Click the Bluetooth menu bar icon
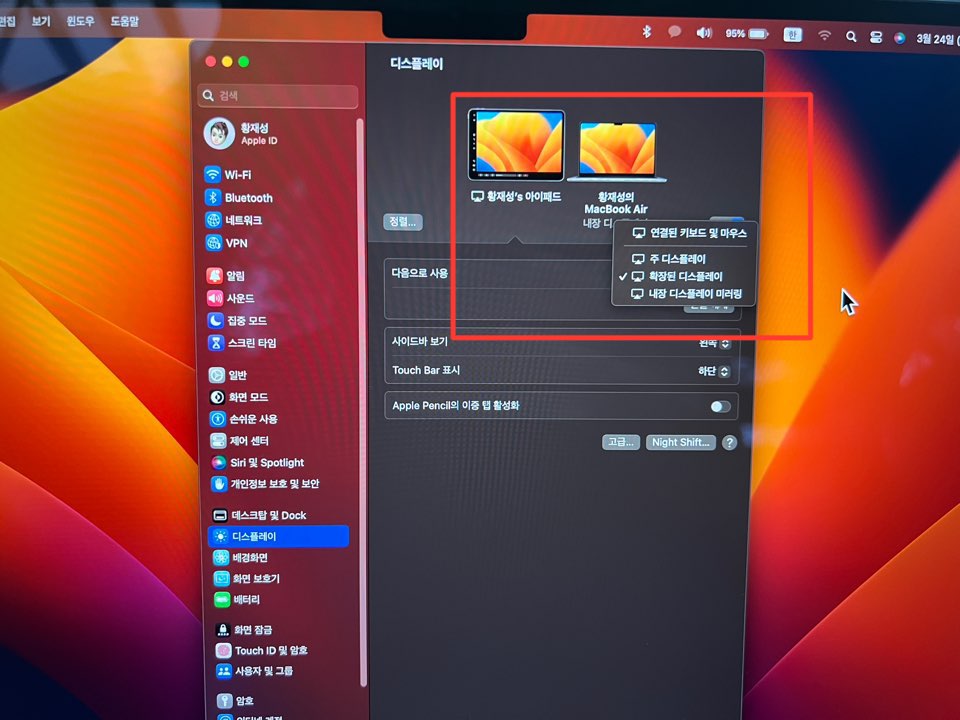Screen dimensions: 960x720 point(647,31)
